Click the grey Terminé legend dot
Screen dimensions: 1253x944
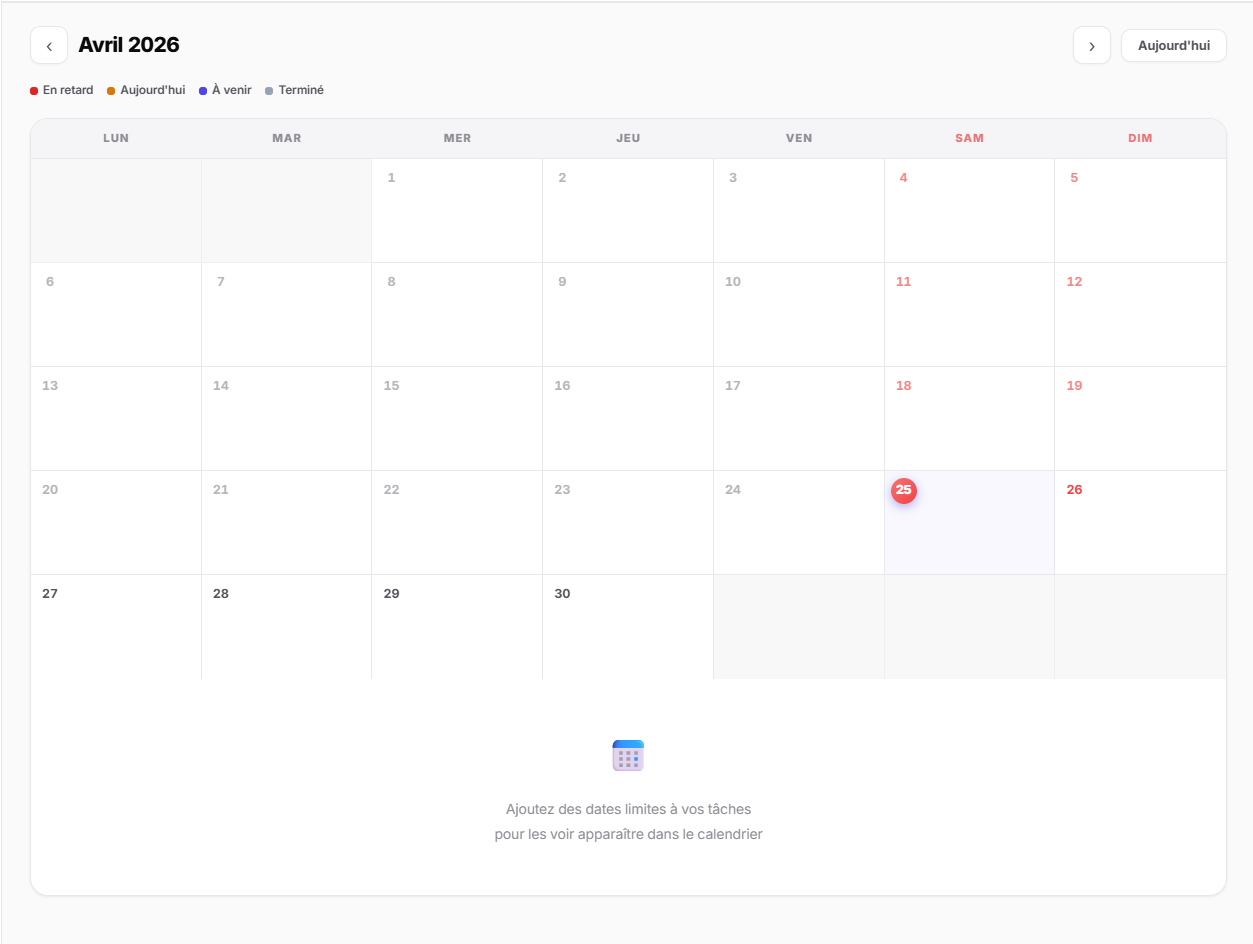(269, 91)
